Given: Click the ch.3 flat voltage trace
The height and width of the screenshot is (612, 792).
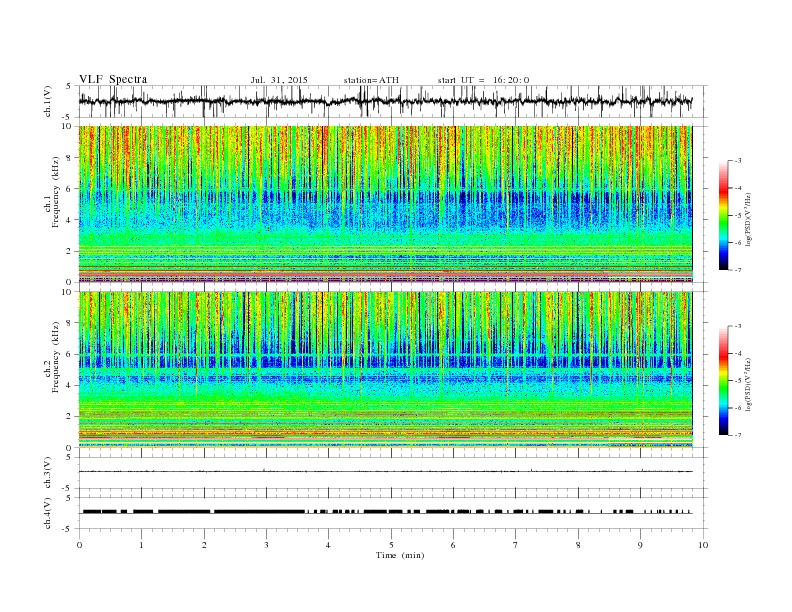Looking at the screenshot, I should [385, 471].
